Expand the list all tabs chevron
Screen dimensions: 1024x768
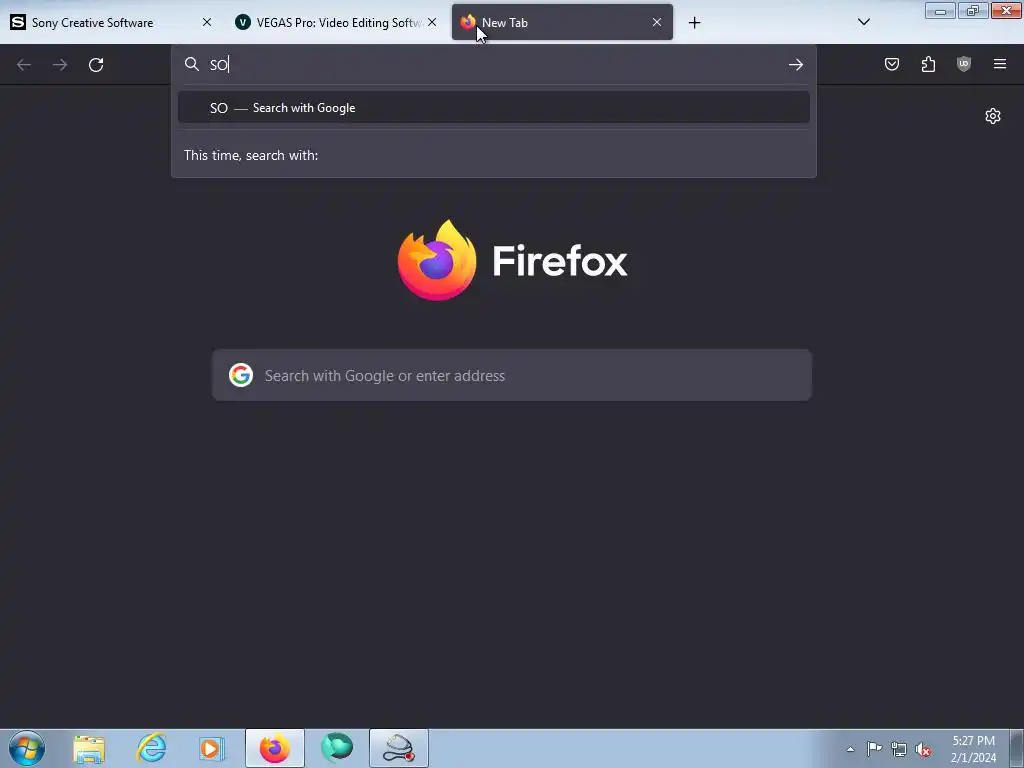[x=863, y=22]
